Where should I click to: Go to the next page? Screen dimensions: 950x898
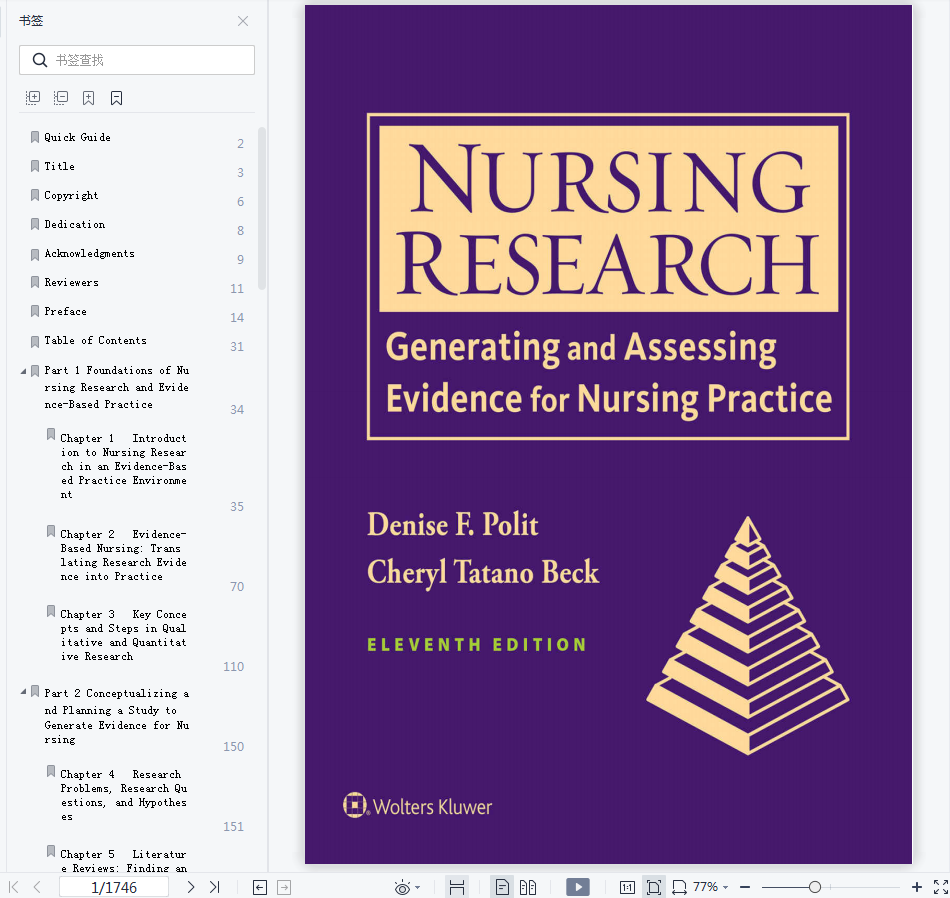pyautogui.click(x=191, y=887)
